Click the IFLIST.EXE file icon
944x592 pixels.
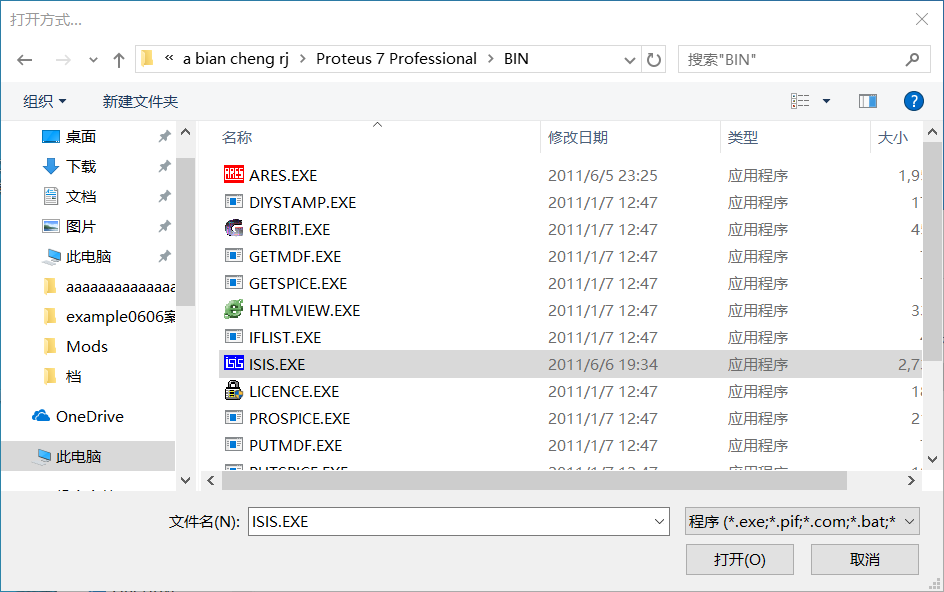tap(234, 337)
